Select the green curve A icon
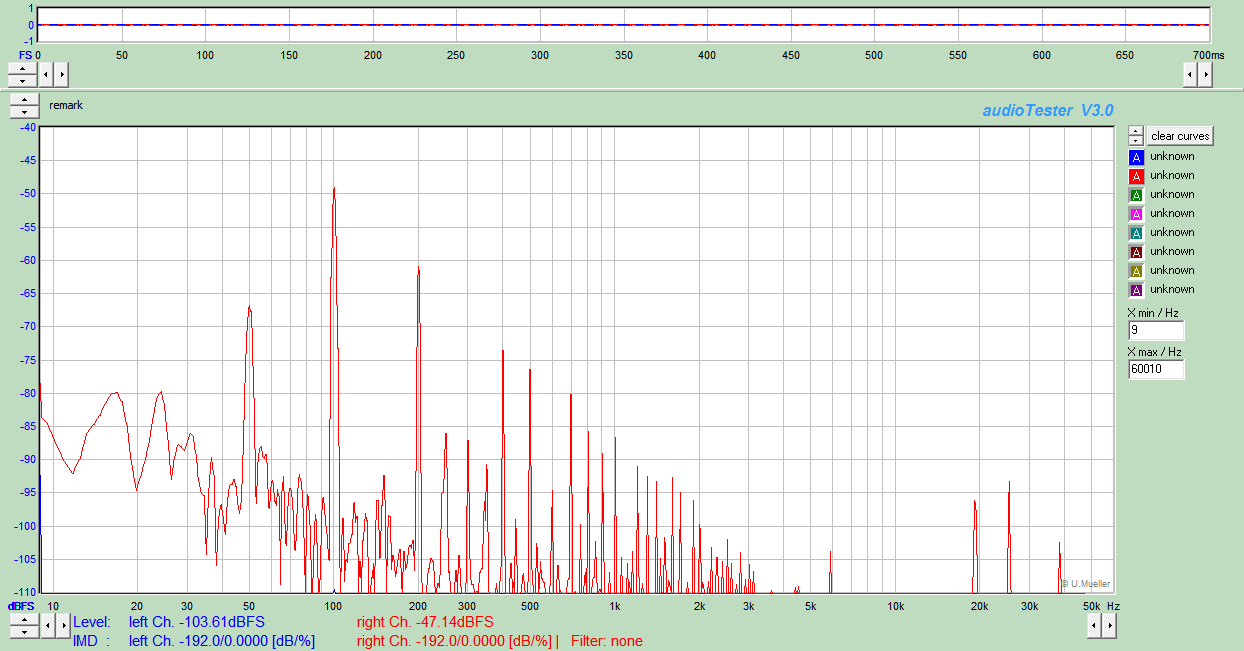 [1136, 195]
